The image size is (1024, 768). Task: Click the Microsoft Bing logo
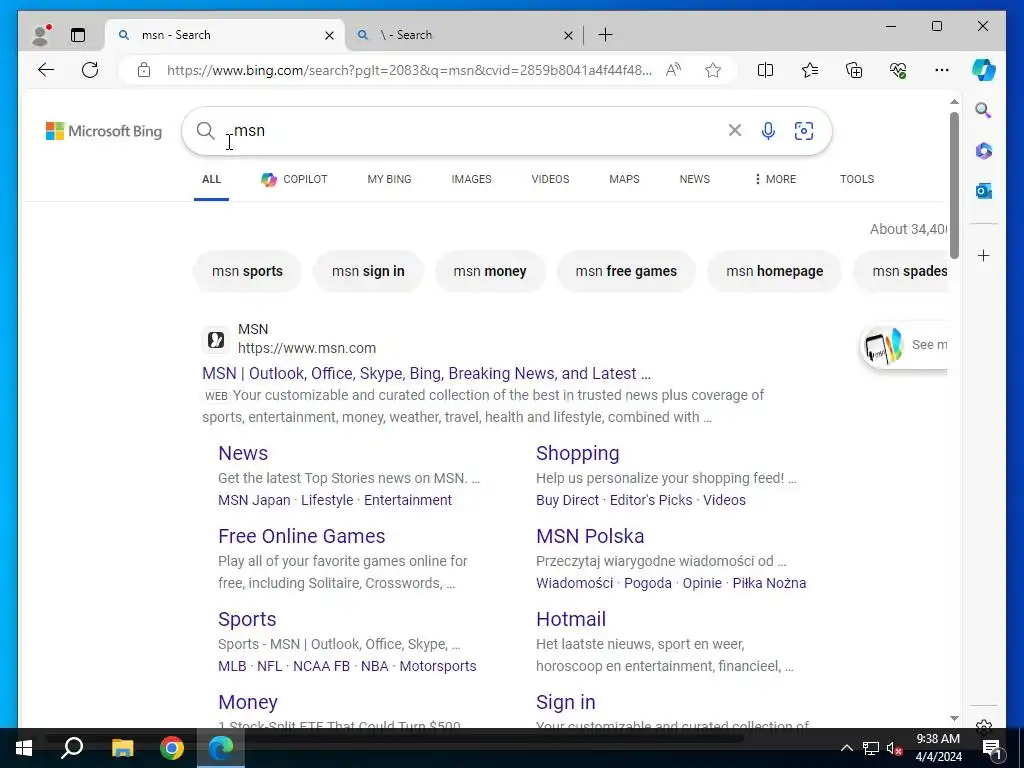(104, 131)
